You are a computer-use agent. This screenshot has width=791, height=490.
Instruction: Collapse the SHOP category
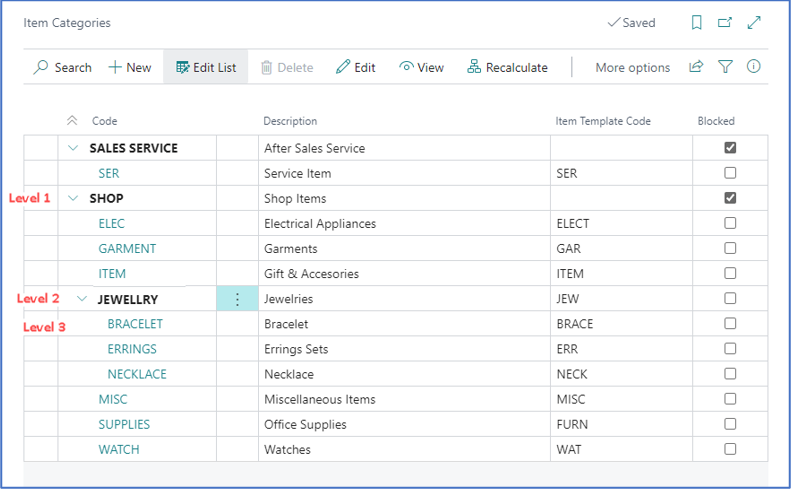tap(73, 198)
